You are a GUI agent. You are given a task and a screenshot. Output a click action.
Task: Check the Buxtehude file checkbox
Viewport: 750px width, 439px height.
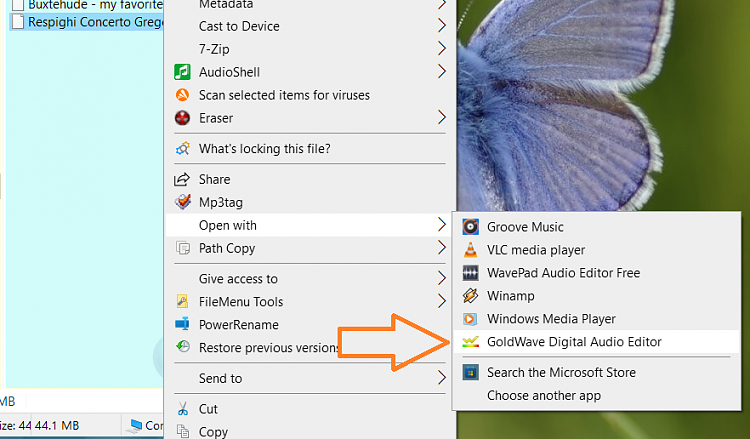pos(16,5)
